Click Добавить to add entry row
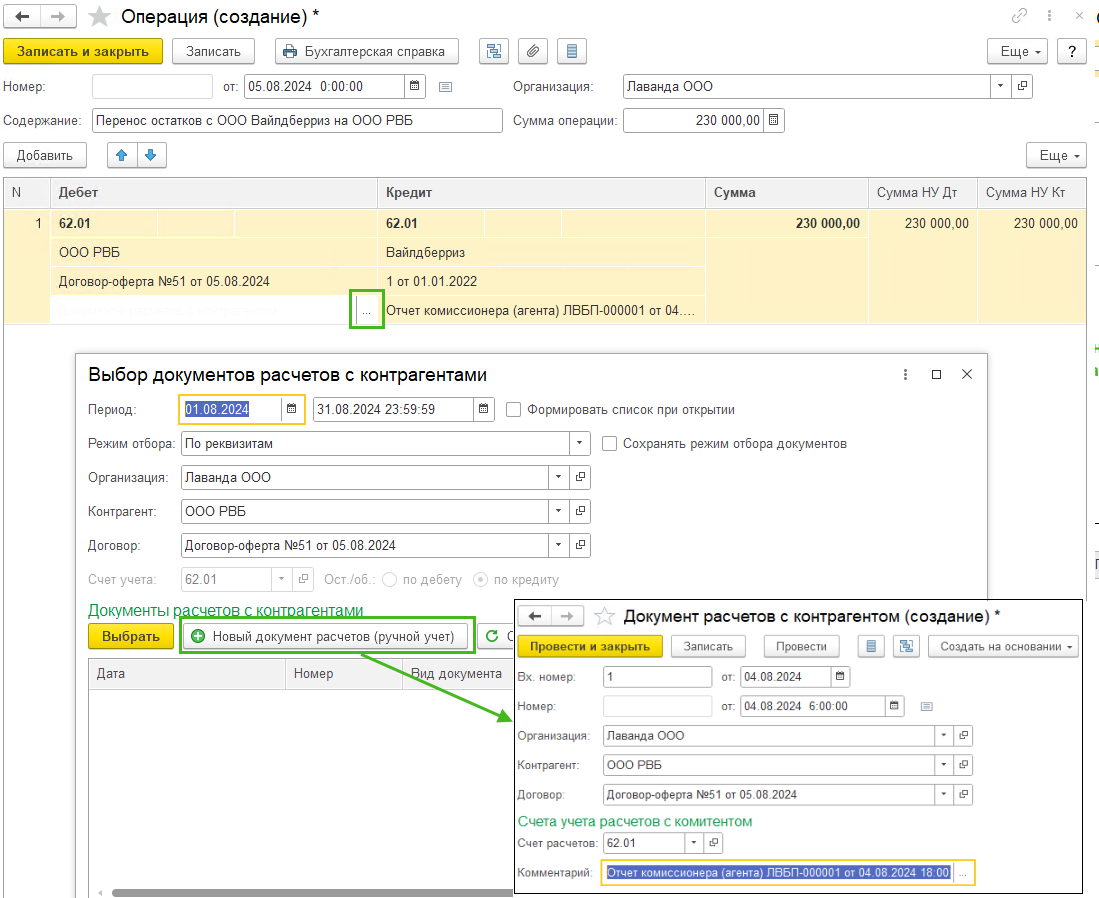The image size is (1099, 898). pyautogui.click(x=45, y=156)
